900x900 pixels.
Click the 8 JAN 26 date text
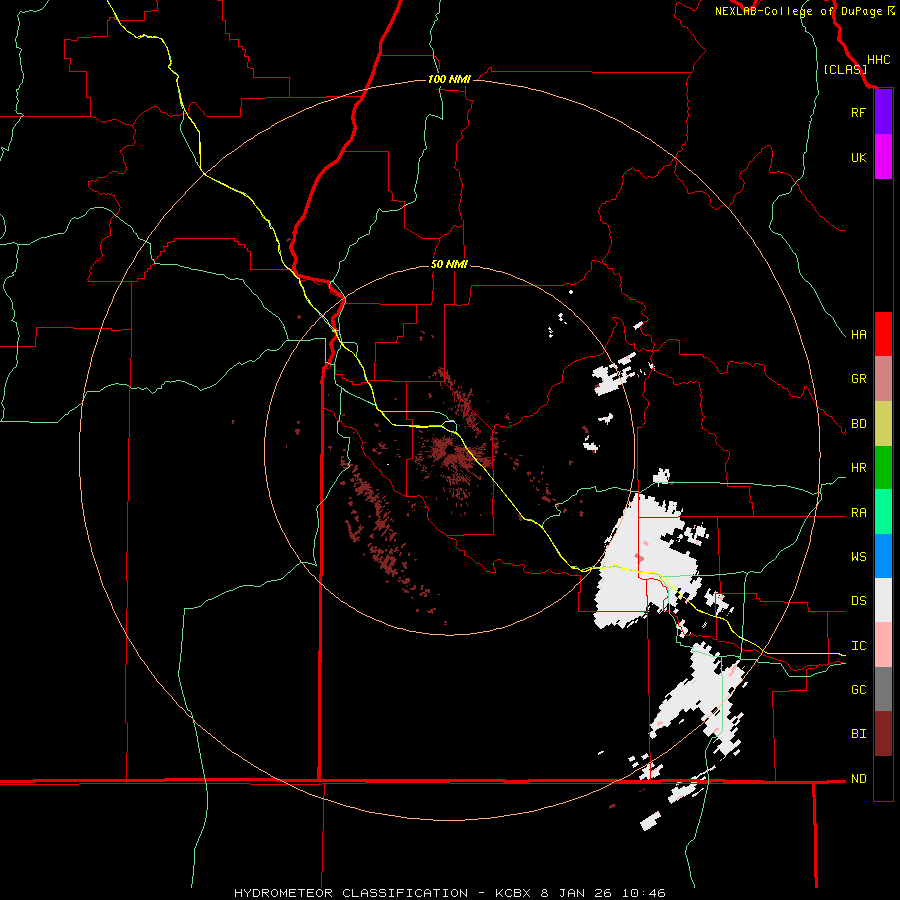pos(576,893)
